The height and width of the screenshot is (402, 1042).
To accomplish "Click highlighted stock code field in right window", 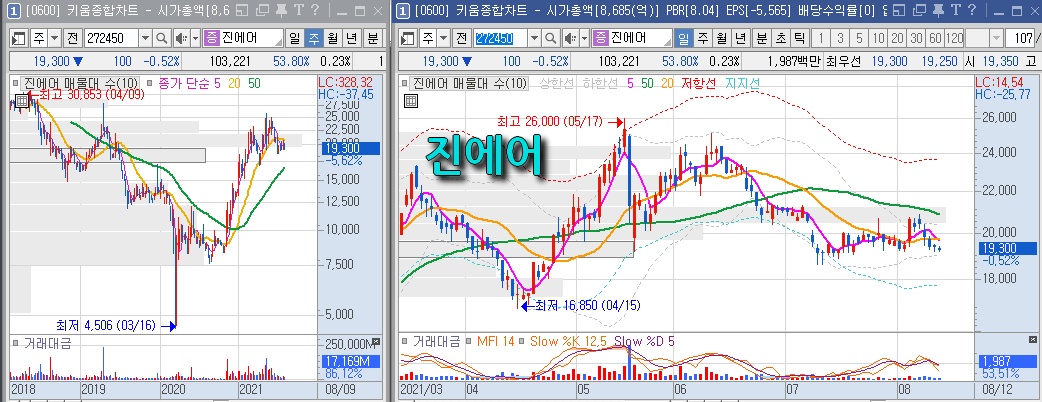I will point(502,38).
